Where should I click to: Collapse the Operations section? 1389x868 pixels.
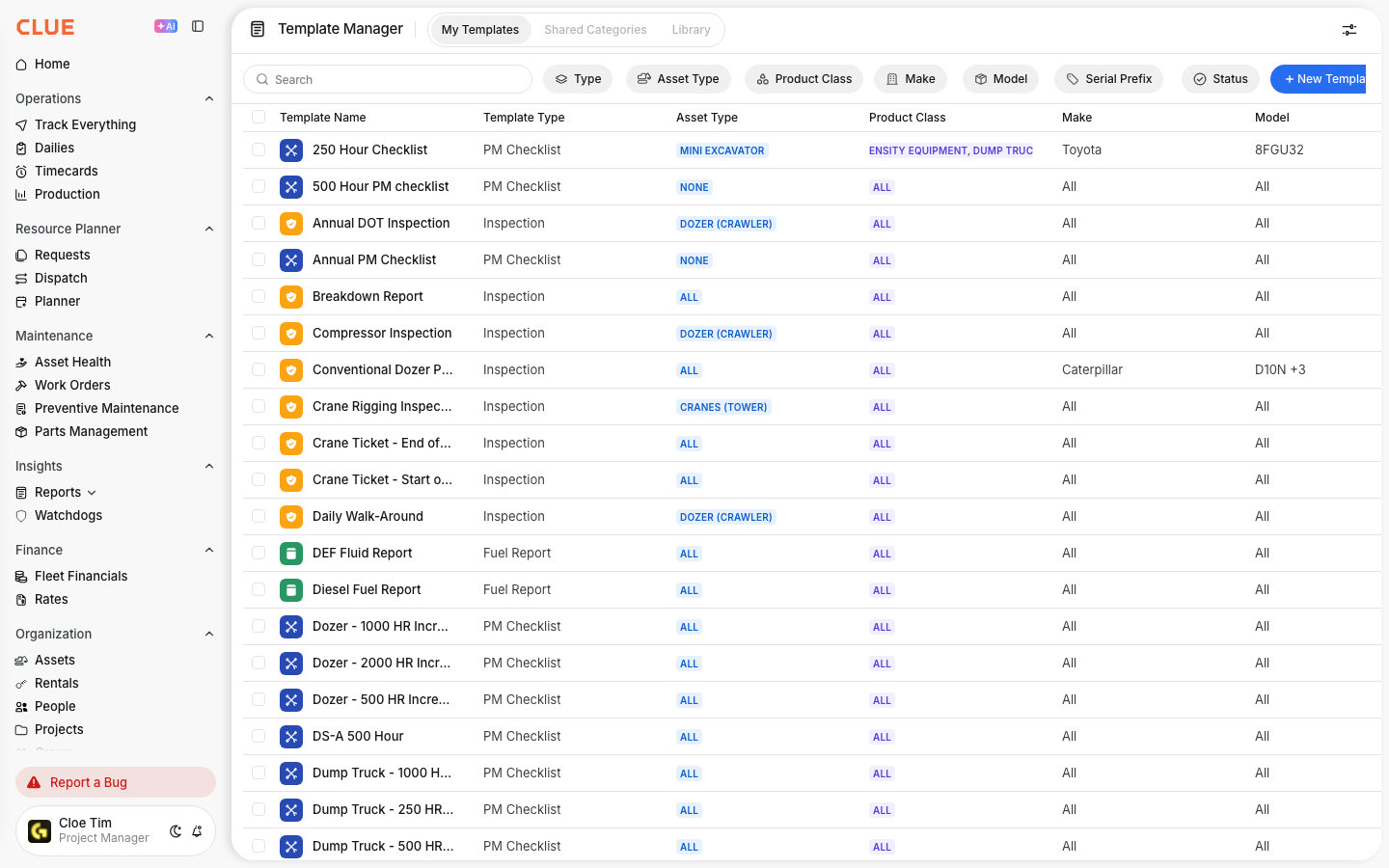209,98
